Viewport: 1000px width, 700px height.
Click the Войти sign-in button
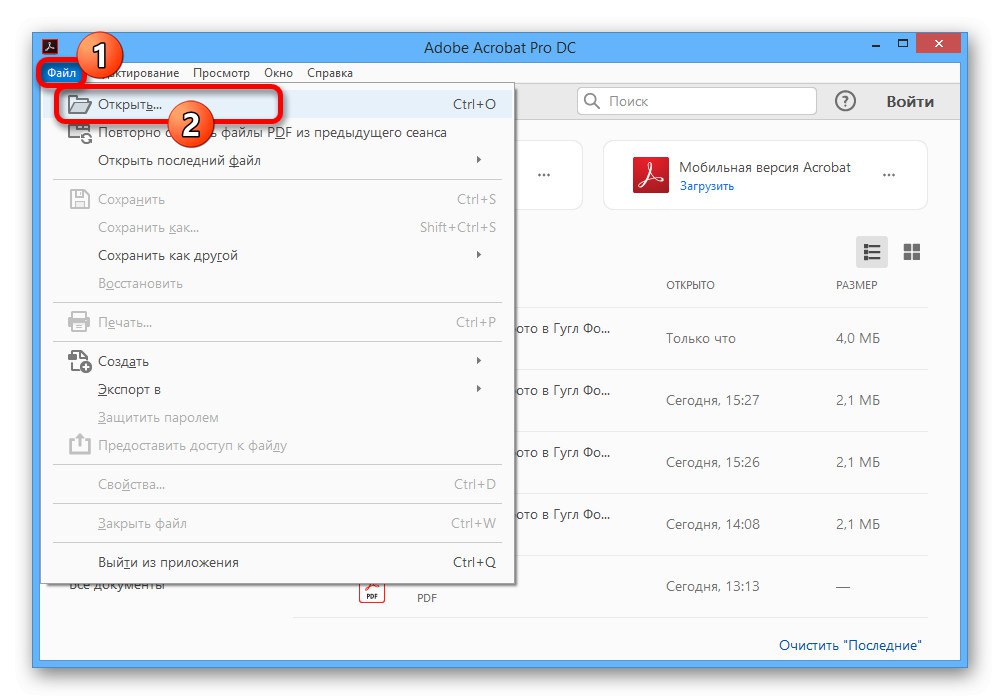[x=910, y=101]
